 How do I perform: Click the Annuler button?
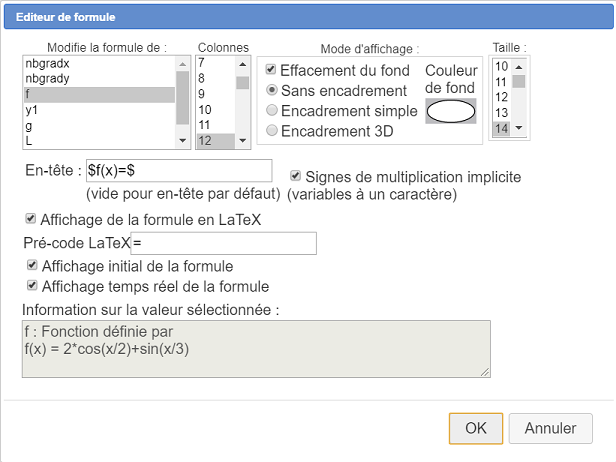tap(550, 428)
